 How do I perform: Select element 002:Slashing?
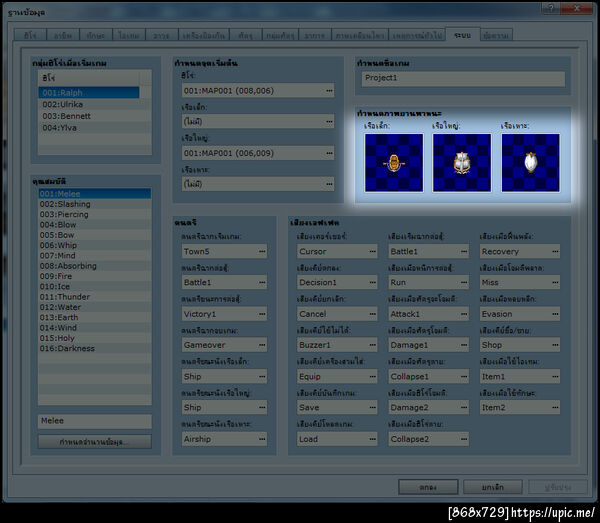tap(95, 204)
